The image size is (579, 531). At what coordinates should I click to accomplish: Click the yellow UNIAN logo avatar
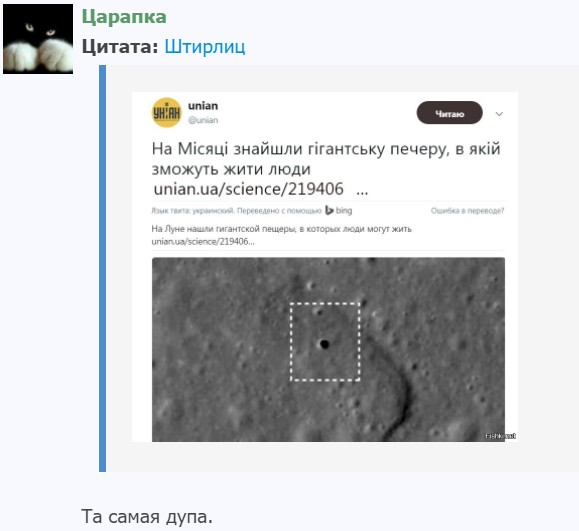(x=167, y=113)
